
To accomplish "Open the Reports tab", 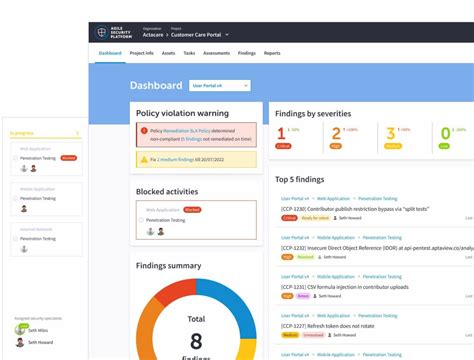I will coord(272,53).
